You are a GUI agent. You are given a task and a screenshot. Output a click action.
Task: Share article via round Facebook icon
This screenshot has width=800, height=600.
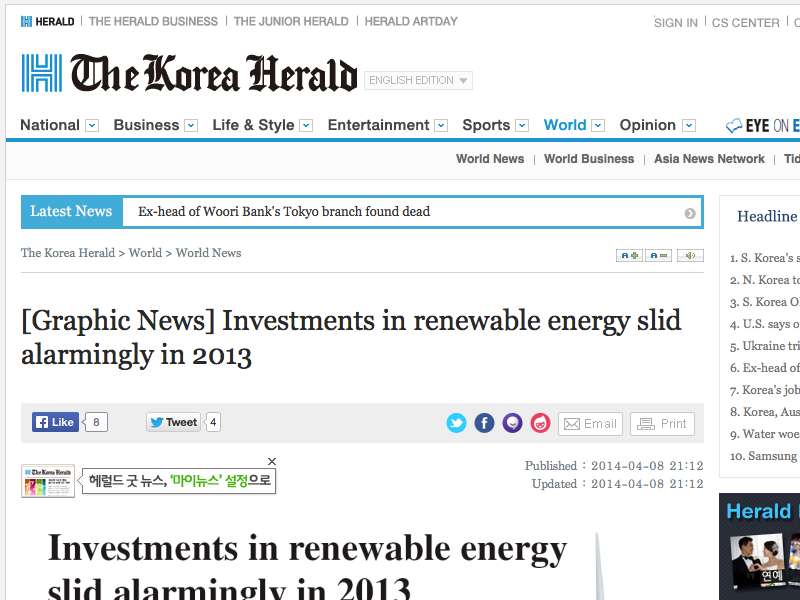point(484,423)
